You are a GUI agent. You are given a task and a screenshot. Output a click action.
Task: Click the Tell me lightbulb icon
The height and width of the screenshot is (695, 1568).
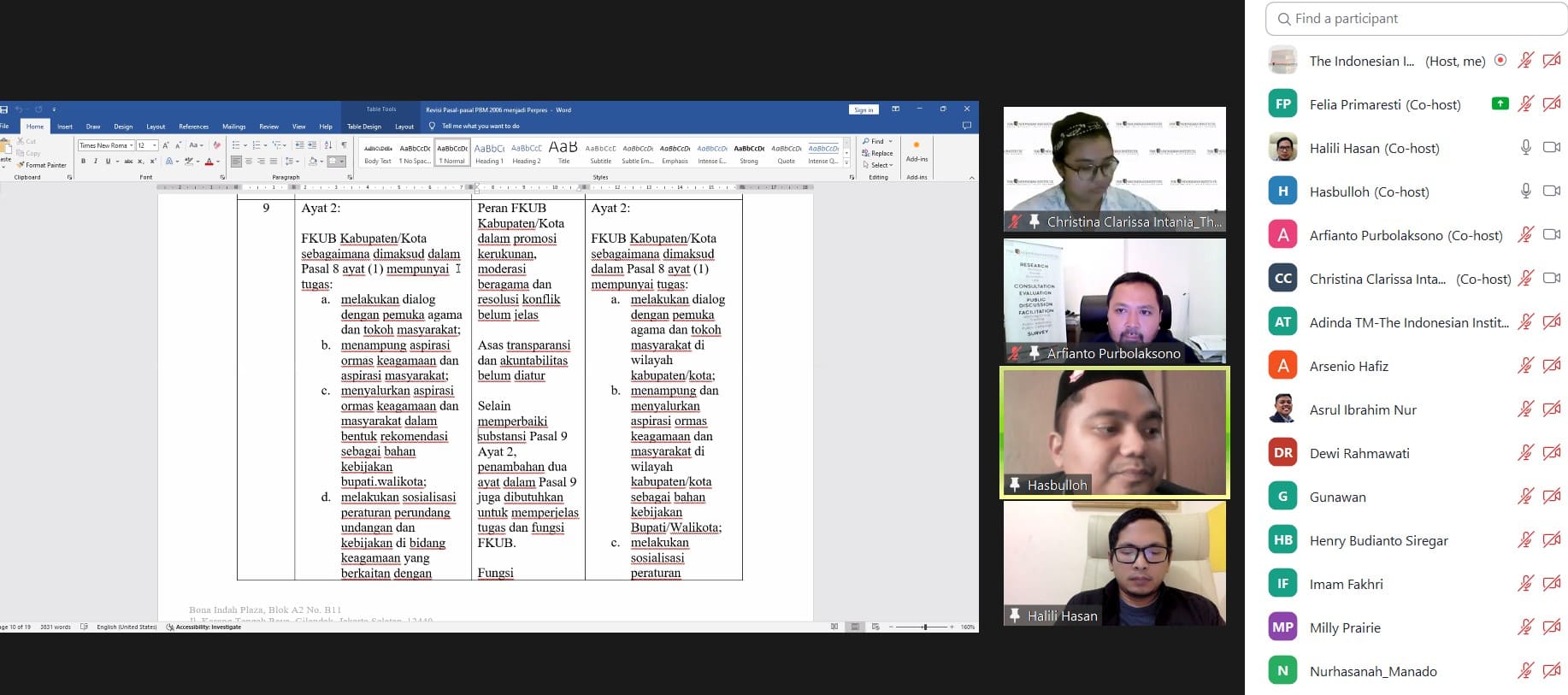(432, 126)
